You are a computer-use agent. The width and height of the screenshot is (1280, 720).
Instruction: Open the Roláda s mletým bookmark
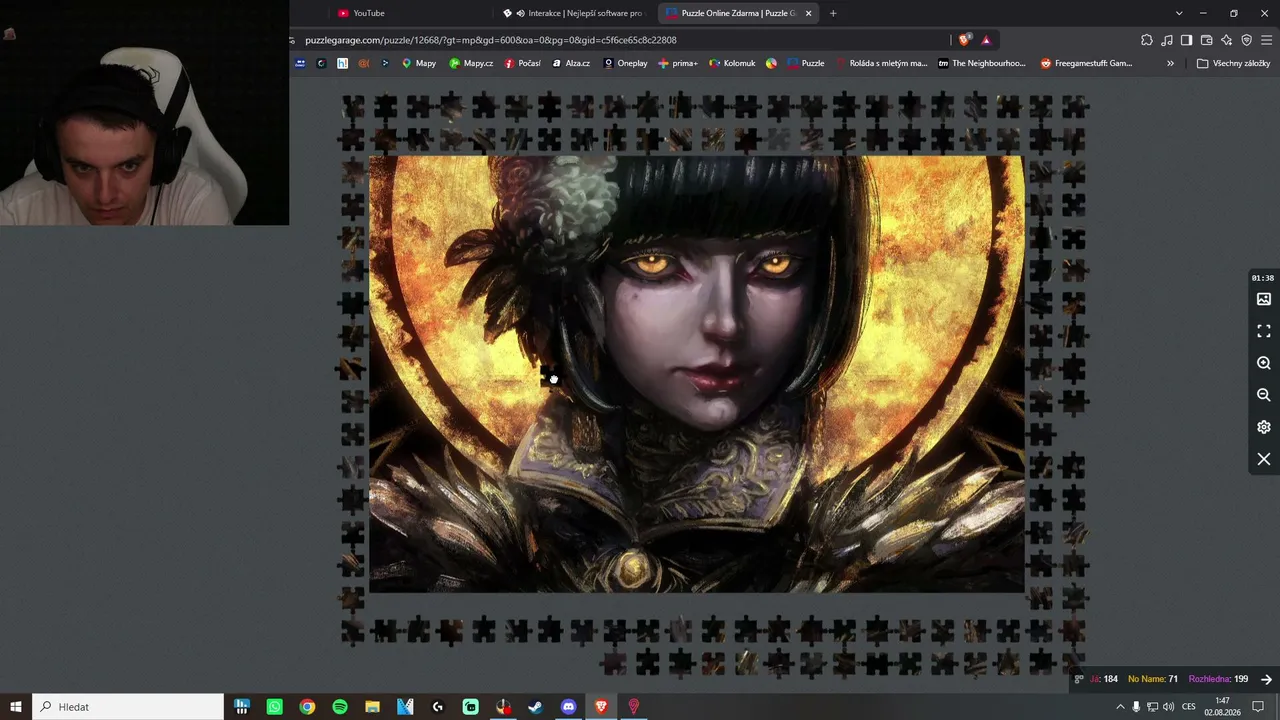[x=881, y=63]
